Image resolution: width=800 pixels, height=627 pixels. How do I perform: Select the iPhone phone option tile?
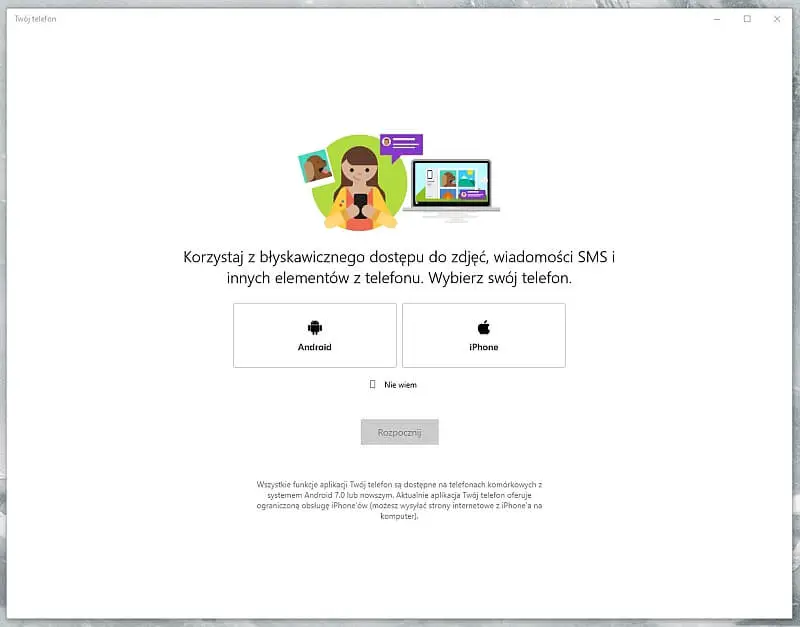click(x=484, y=335)
